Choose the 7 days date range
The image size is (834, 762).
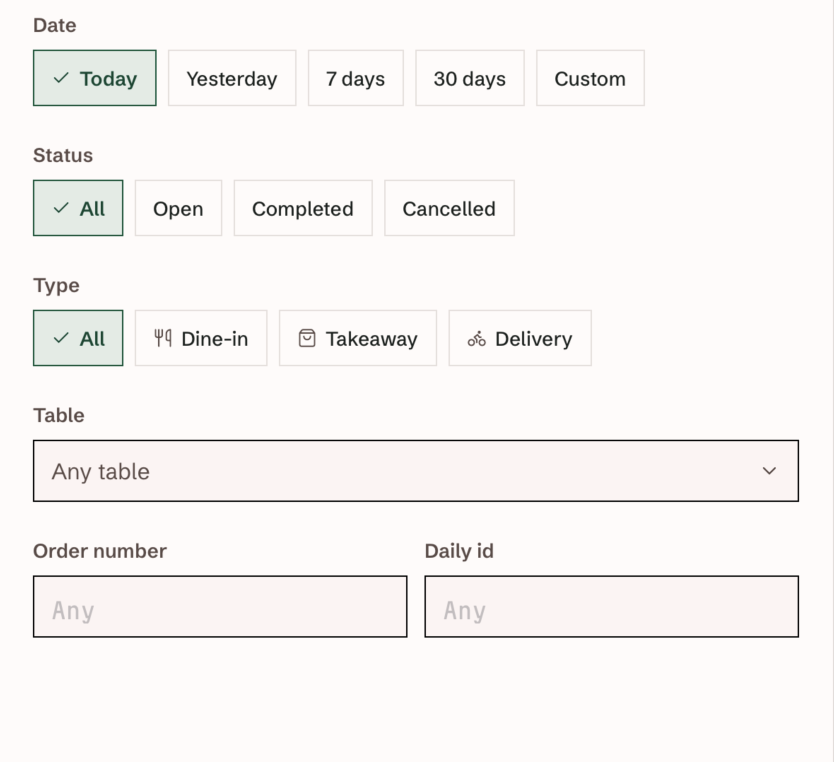(x=355, y=78)
